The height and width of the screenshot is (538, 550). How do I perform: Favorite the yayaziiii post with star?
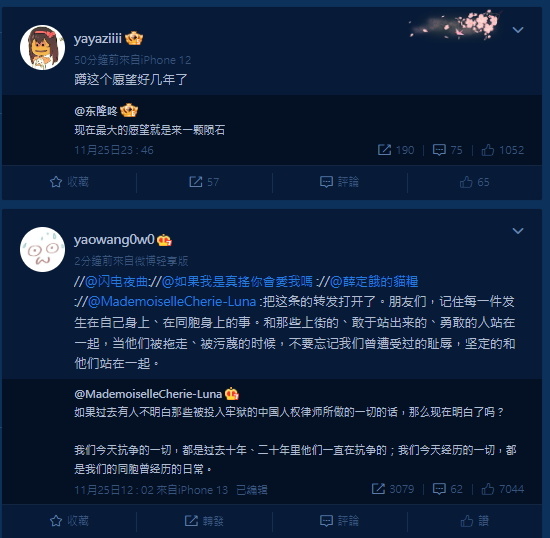click(69, 182)
